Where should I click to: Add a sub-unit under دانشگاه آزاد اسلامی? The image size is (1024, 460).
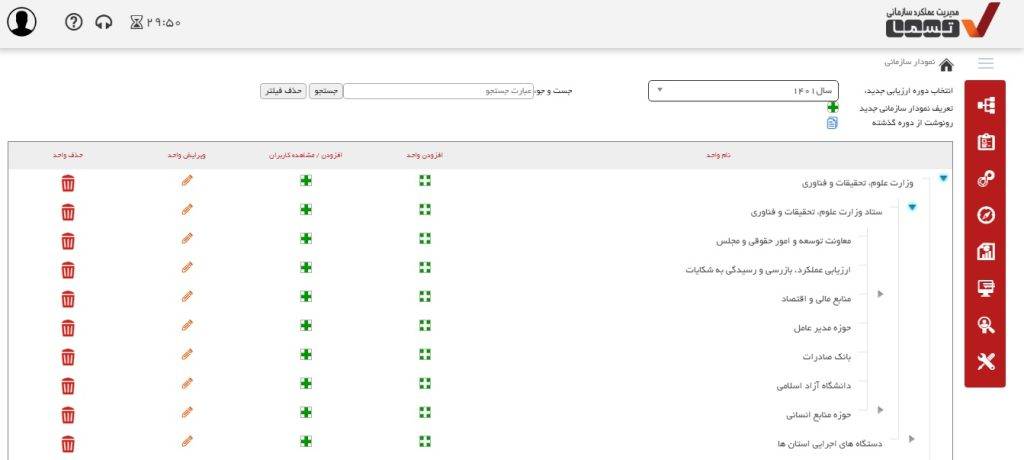[x=425, y=384]
